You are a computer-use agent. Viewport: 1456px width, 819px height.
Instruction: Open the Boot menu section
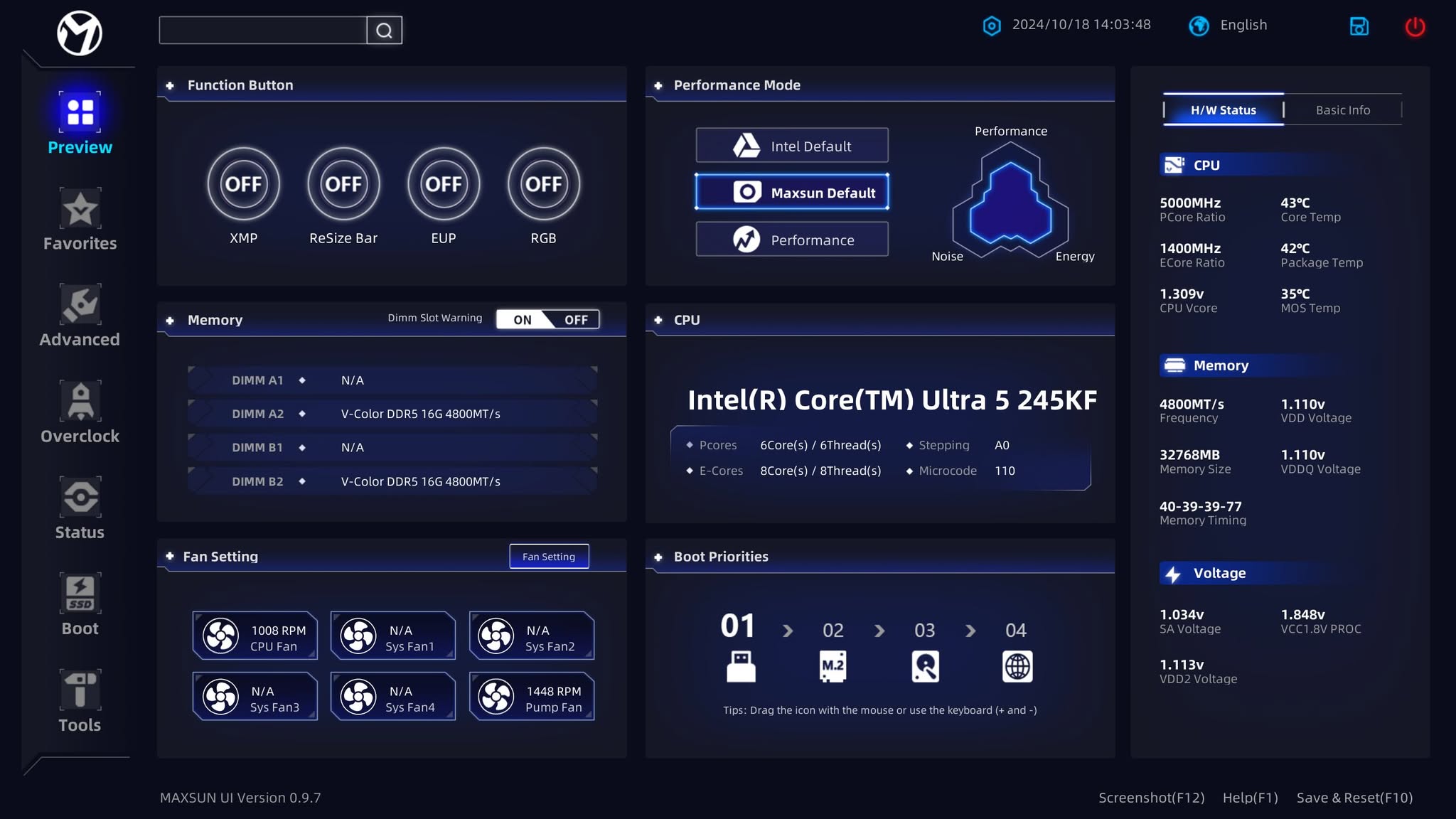79,605
